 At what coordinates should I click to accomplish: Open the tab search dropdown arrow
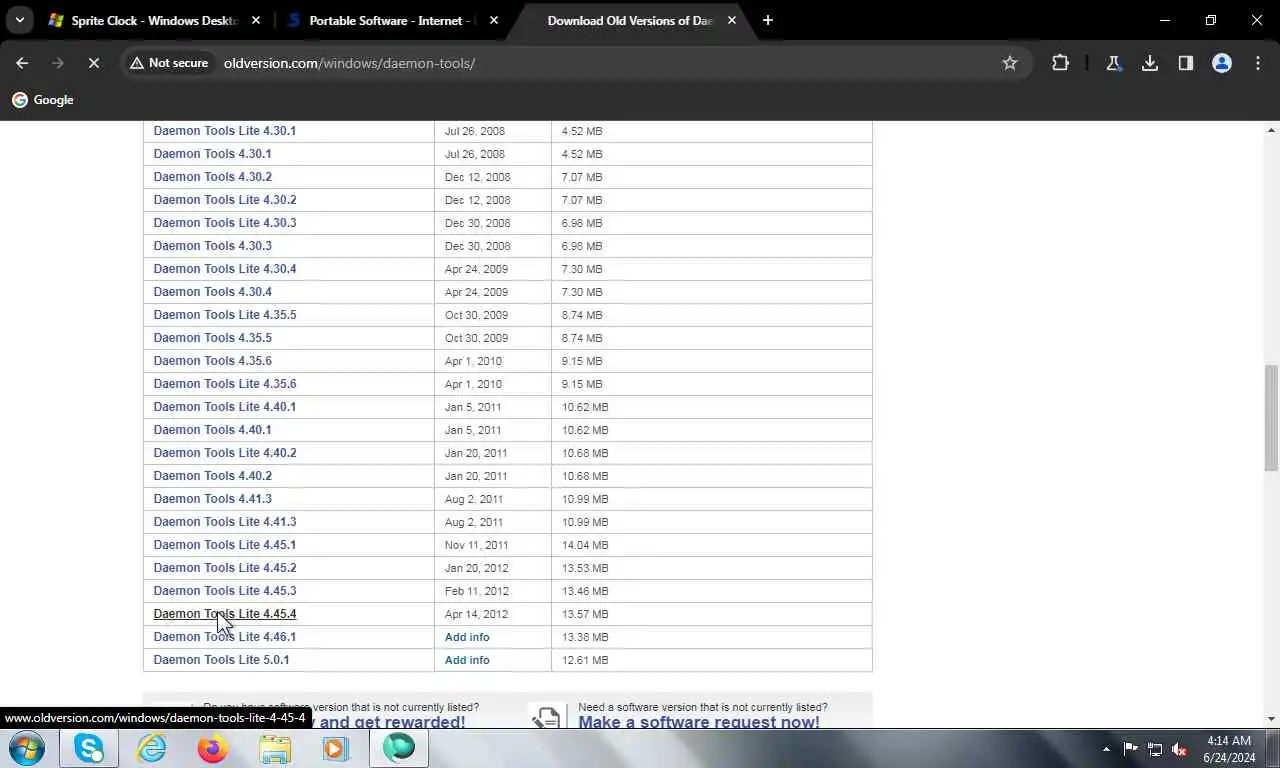click(x=20, y=20)
